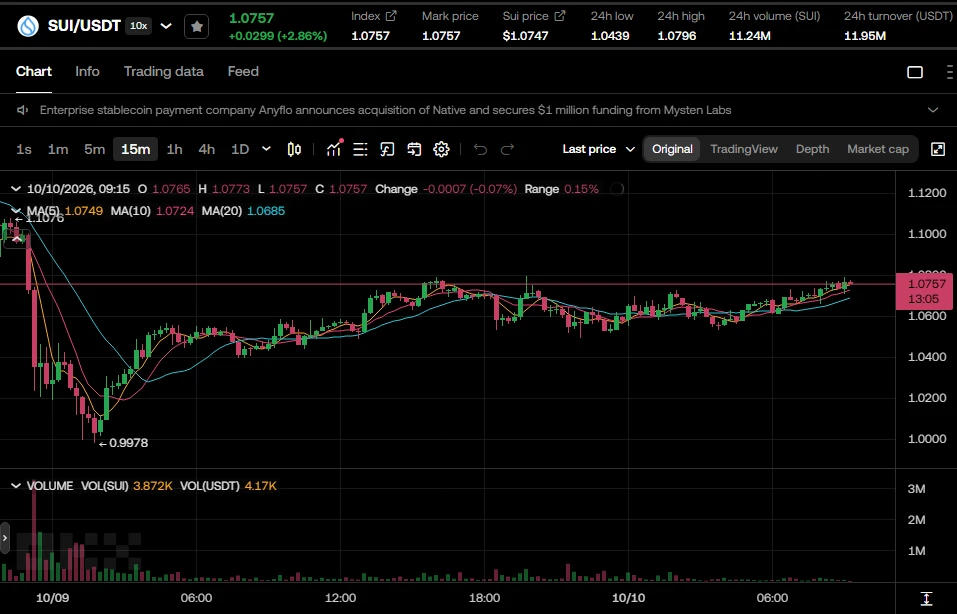This screenshot has width=957, height=614.
Task: Select the 15m timeframe
Action: tap(135, 149)
